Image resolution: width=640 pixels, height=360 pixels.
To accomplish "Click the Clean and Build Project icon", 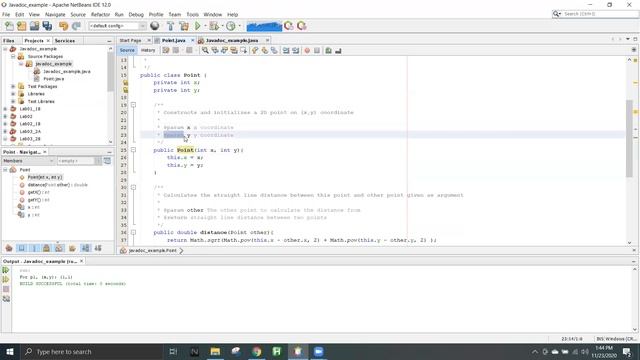I will (184, 26).
